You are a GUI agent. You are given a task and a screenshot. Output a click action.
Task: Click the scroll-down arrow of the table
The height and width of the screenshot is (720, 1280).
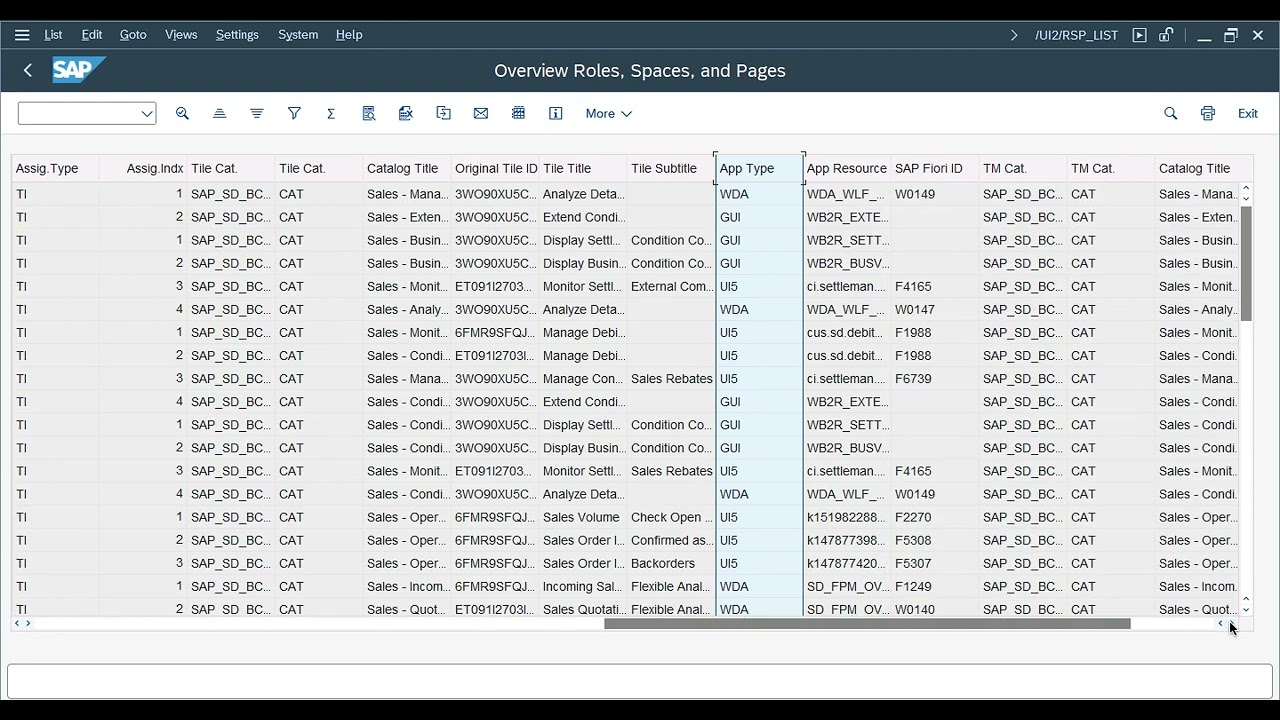click(1246, 609)
